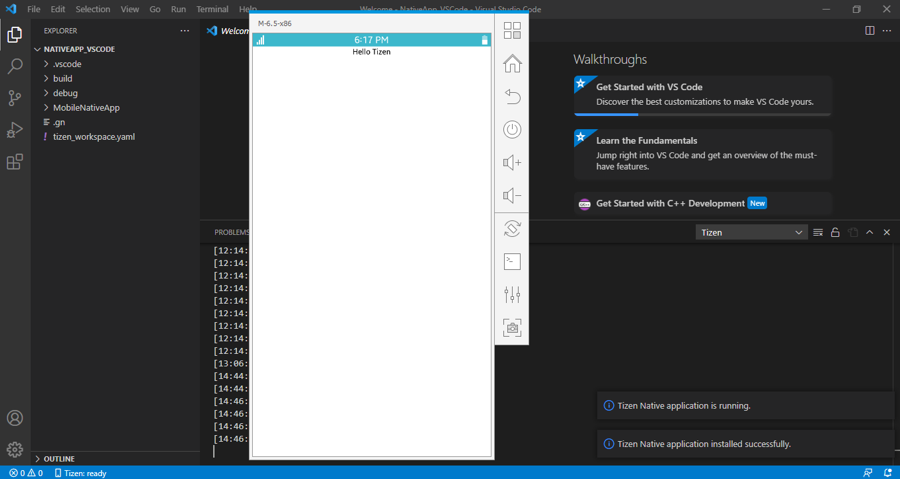Open the Tizen output channel dropdown
Viewport: 900px width, 479px height.
751,232
